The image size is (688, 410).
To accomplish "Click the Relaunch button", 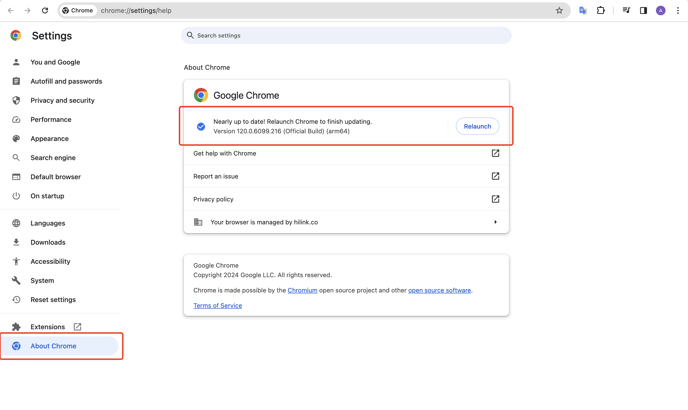I will [x=477, y=126].
